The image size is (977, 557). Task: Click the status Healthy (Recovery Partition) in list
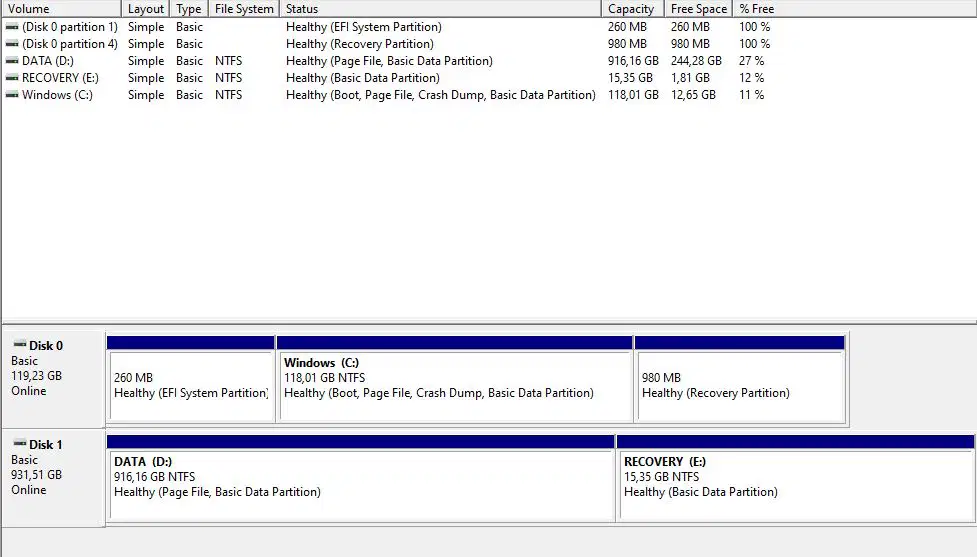click(x=360, y=44)
